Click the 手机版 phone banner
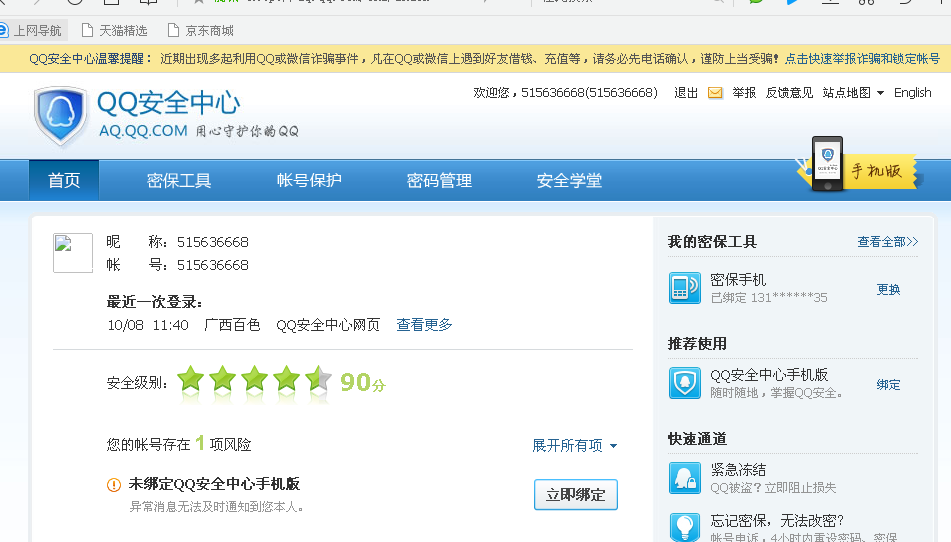Viewport: 951px width, 542px height. [859, 166]
